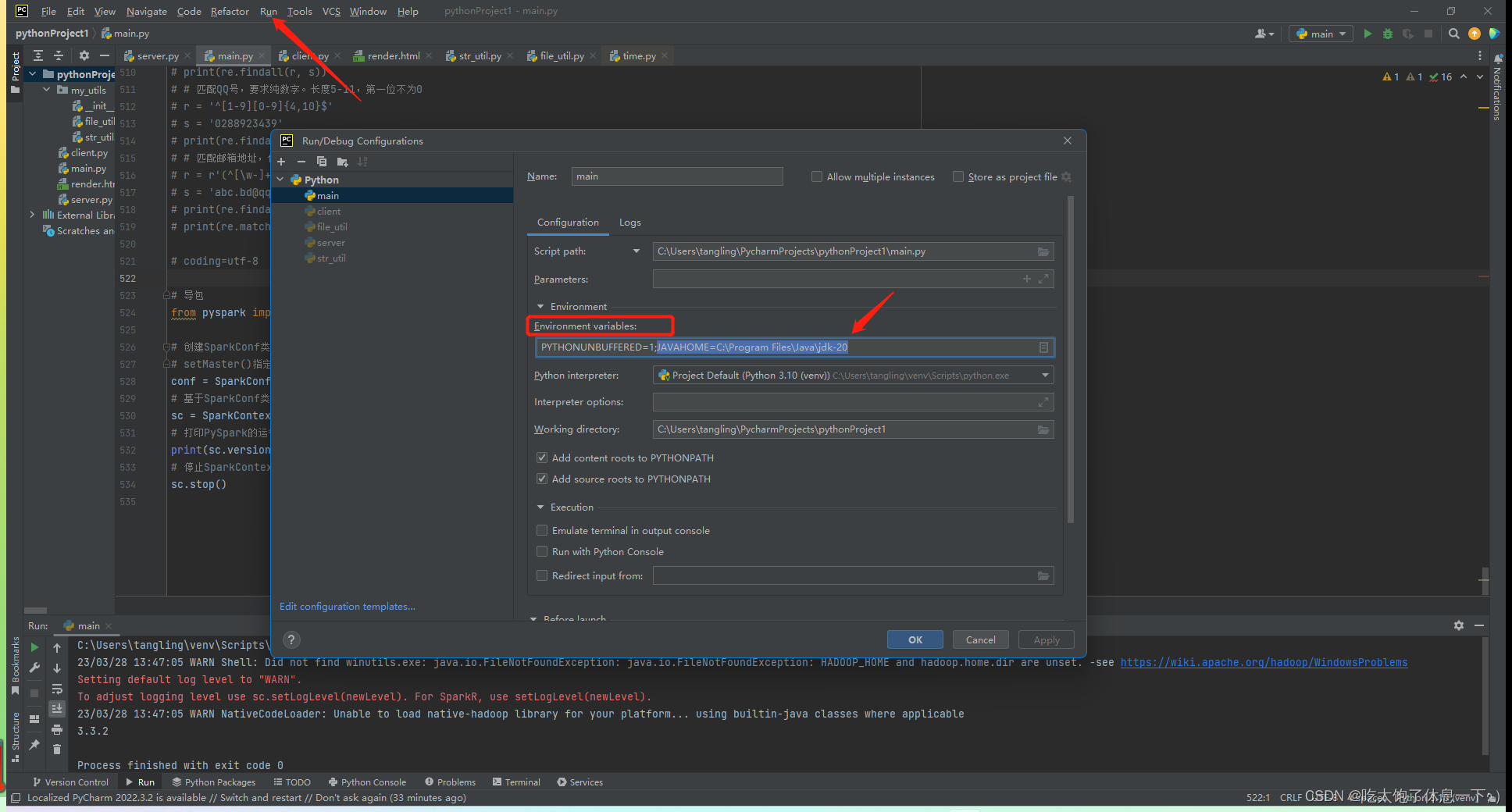Open main run configuration dropdown in toolbar
The height and width of the screenshot is (812, 1512).
pos(1321,34)
